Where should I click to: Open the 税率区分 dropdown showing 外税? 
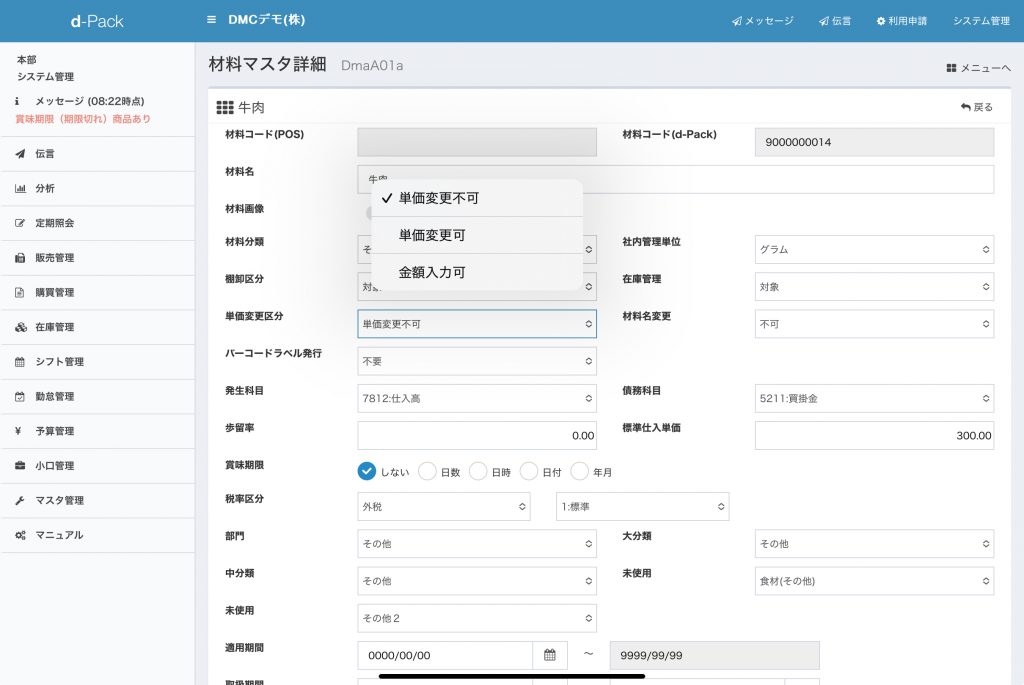[x=443, y=507]
